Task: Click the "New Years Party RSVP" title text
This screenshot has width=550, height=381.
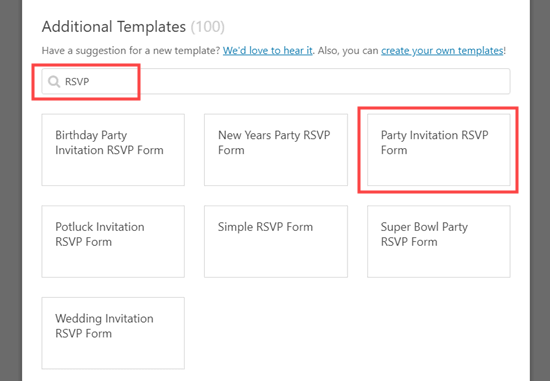Action: [x=274, y=135]
